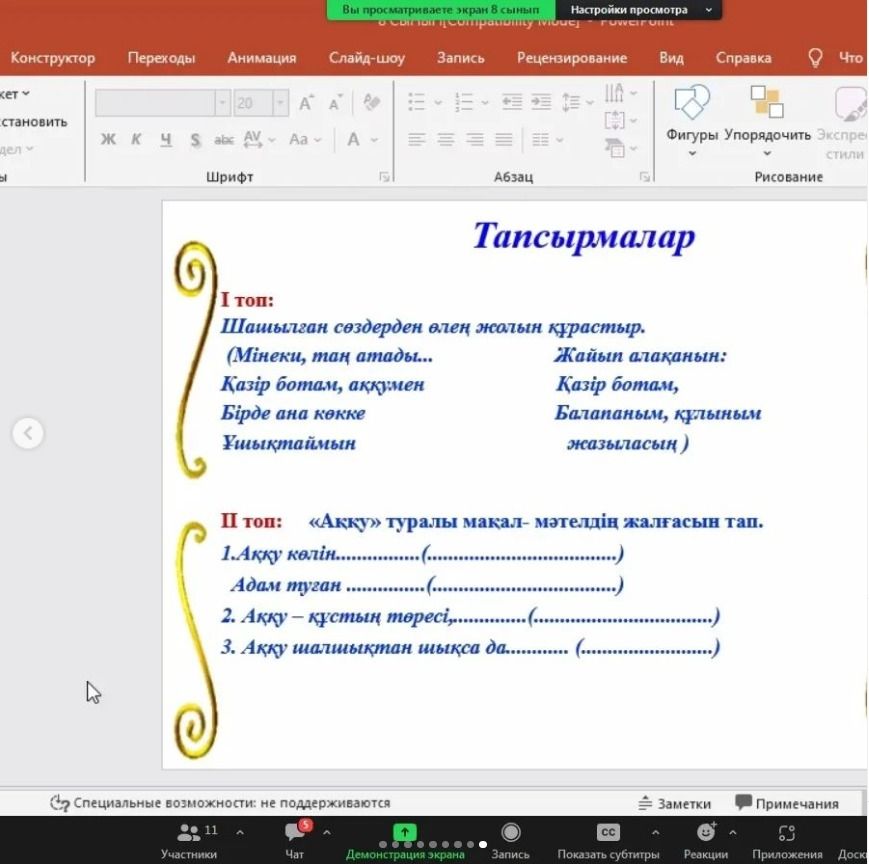869x864 pixels.
Task: Click the Заметки button in status bar
Action: (675, 803)
